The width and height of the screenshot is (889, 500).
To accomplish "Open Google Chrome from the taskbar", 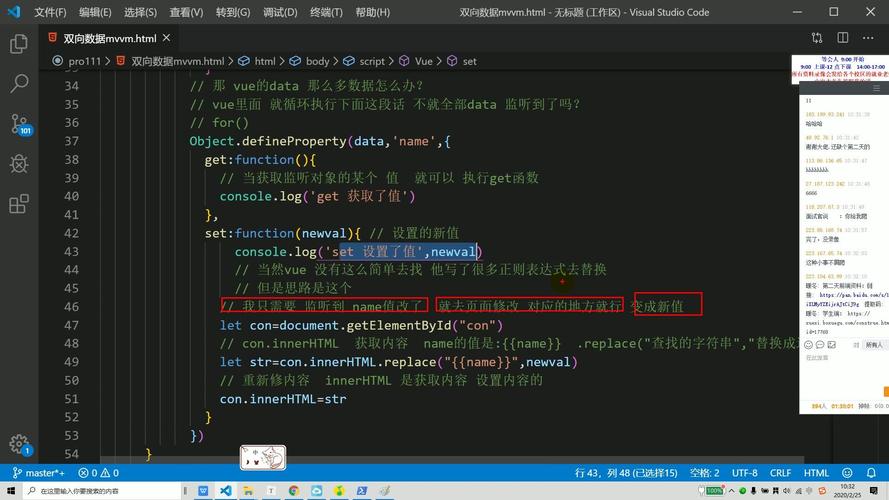I will pos(294,490).
